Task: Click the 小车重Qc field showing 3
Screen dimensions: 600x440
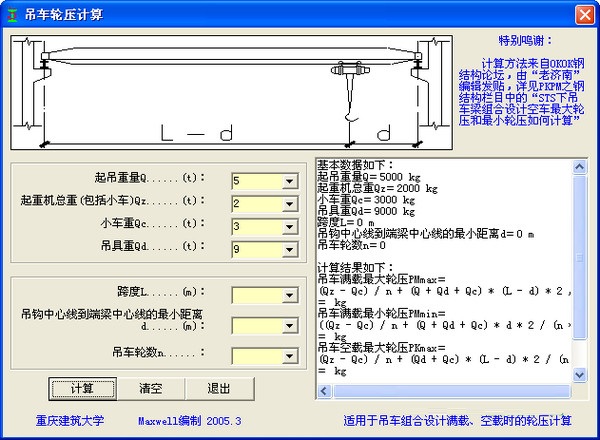Action: pyautogui.click(x=257, y=227)
